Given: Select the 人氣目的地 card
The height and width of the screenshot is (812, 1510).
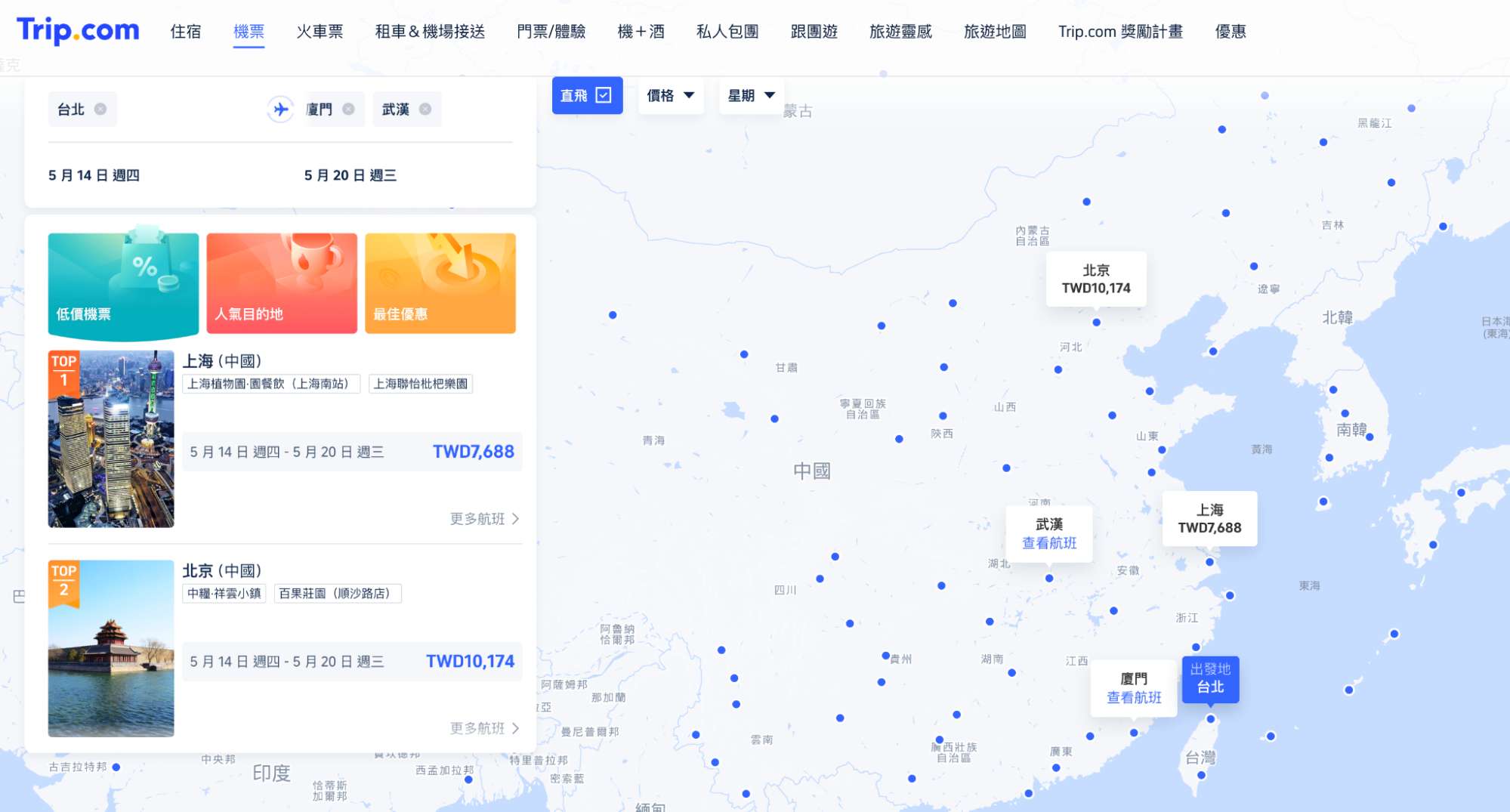Looking at the screenshot, I should pos(281,283).
